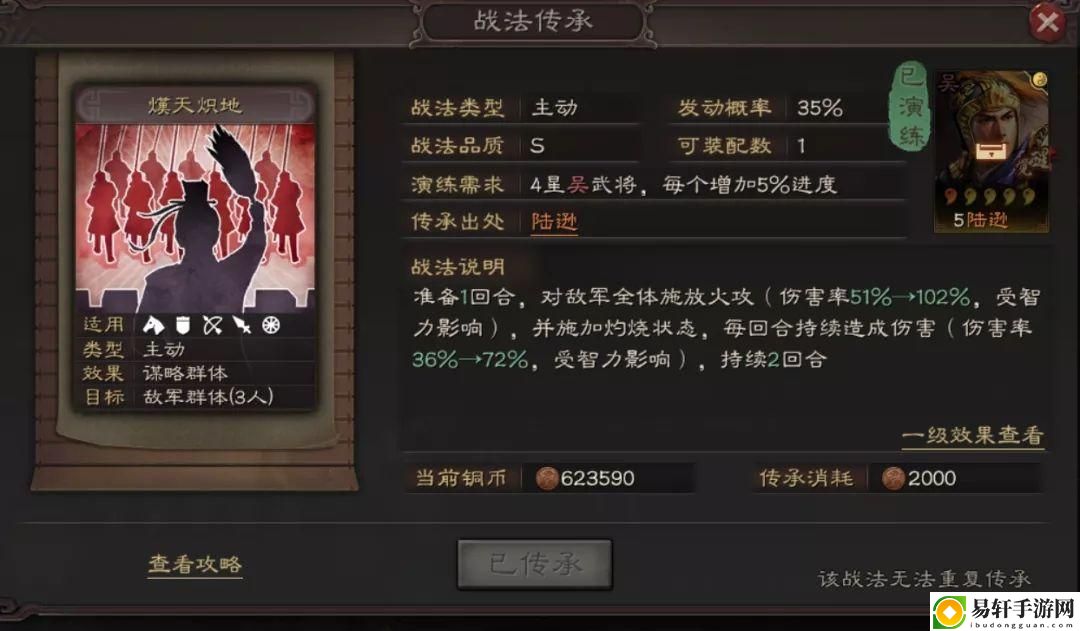Click the 已传承 button
The image size is (1080, 631).
[534, 565]
